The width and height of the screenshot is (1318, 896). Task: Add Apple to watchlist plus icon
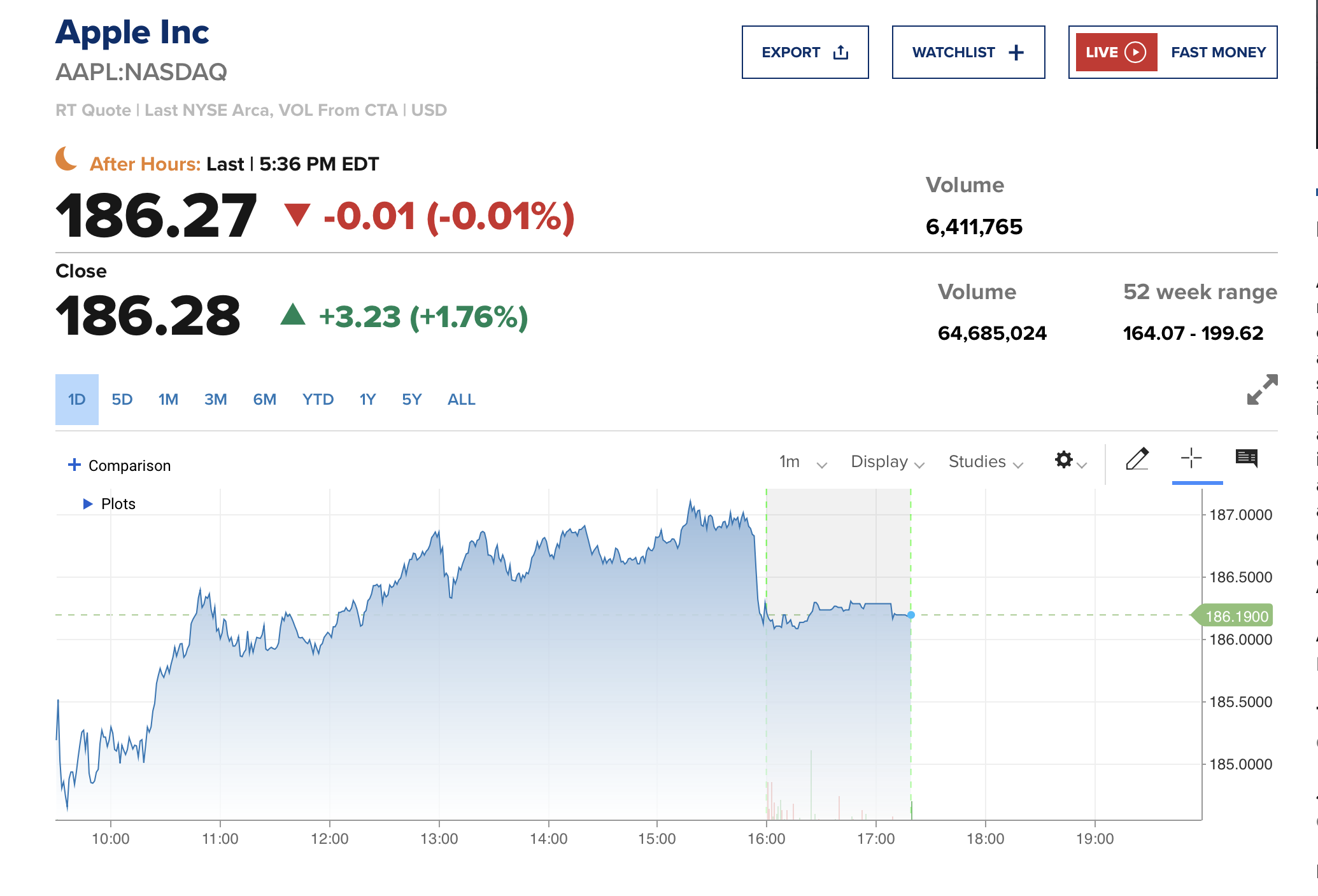[1016, 52]
